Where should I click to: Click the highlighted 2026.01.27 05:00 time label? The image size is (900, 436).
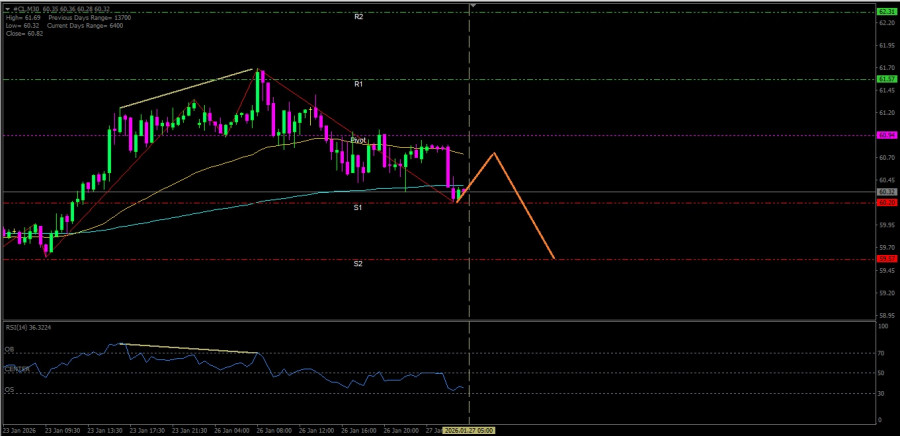pos(470,429)
